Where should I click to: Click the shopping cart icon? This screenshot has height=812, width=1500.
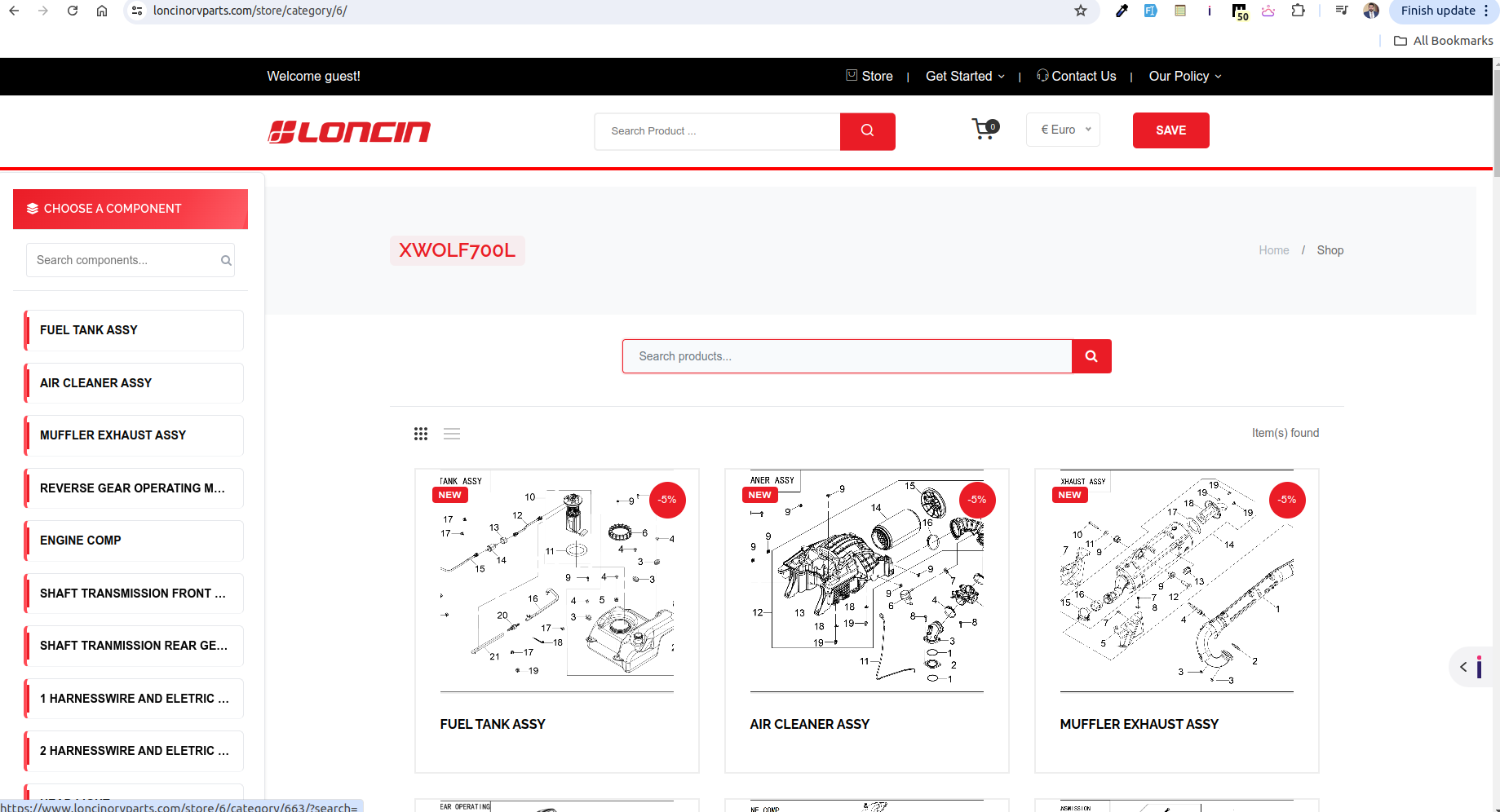tap(985, 130)
